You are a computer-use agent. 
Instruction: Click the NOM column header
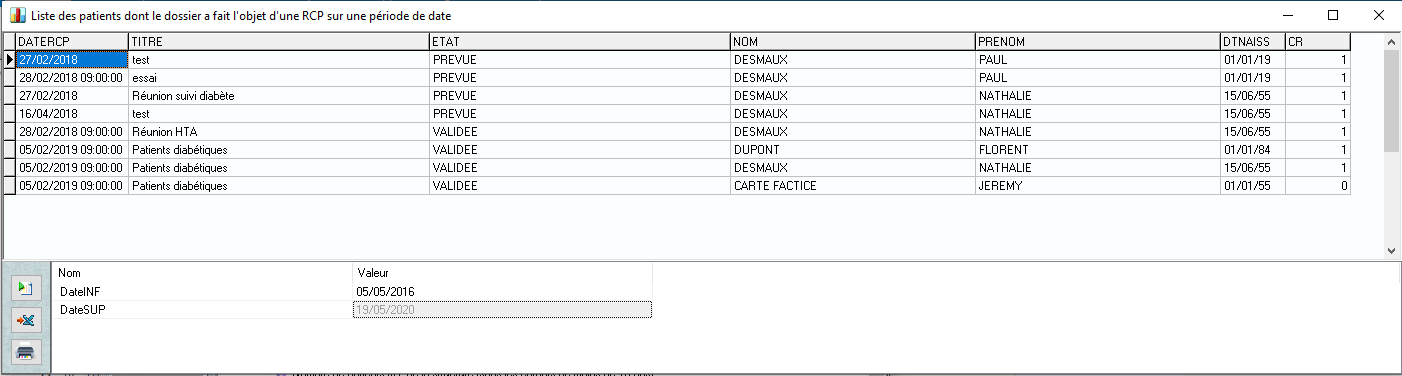(853, 42)
